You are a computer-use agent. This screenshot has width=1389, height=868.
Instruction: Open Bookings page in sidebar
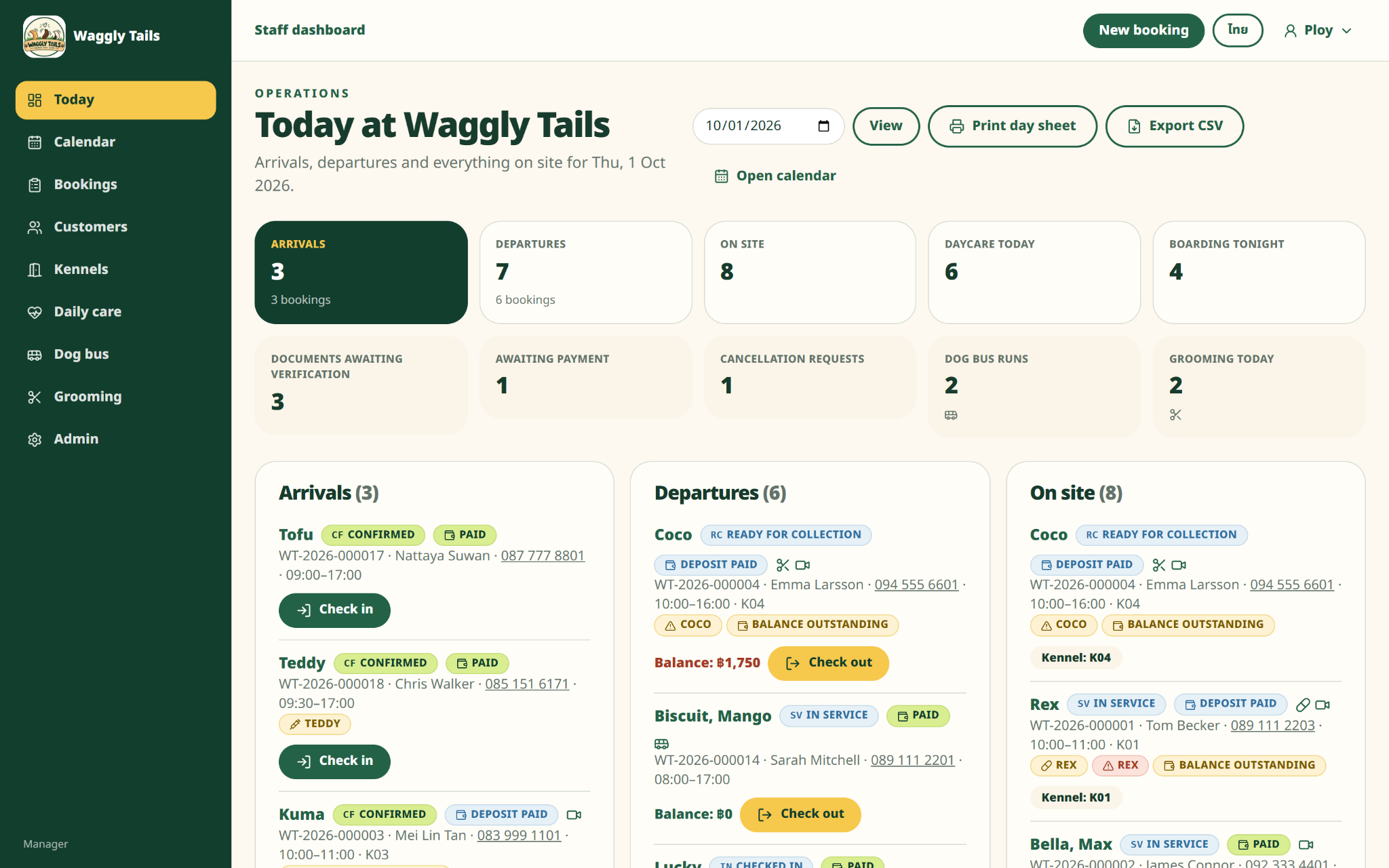click(115, 185)
